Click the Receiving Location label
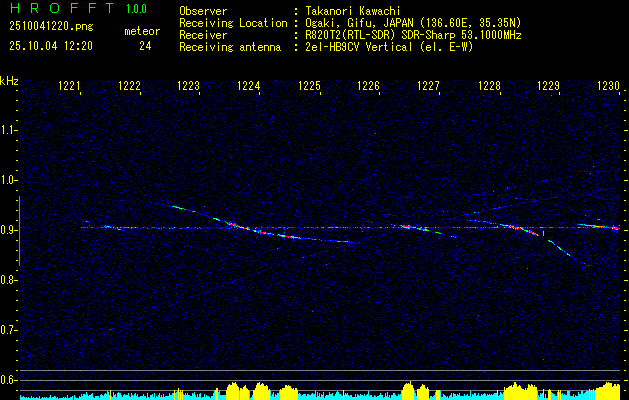The width and height of the screenshot is (629, 400). point(233,23)
